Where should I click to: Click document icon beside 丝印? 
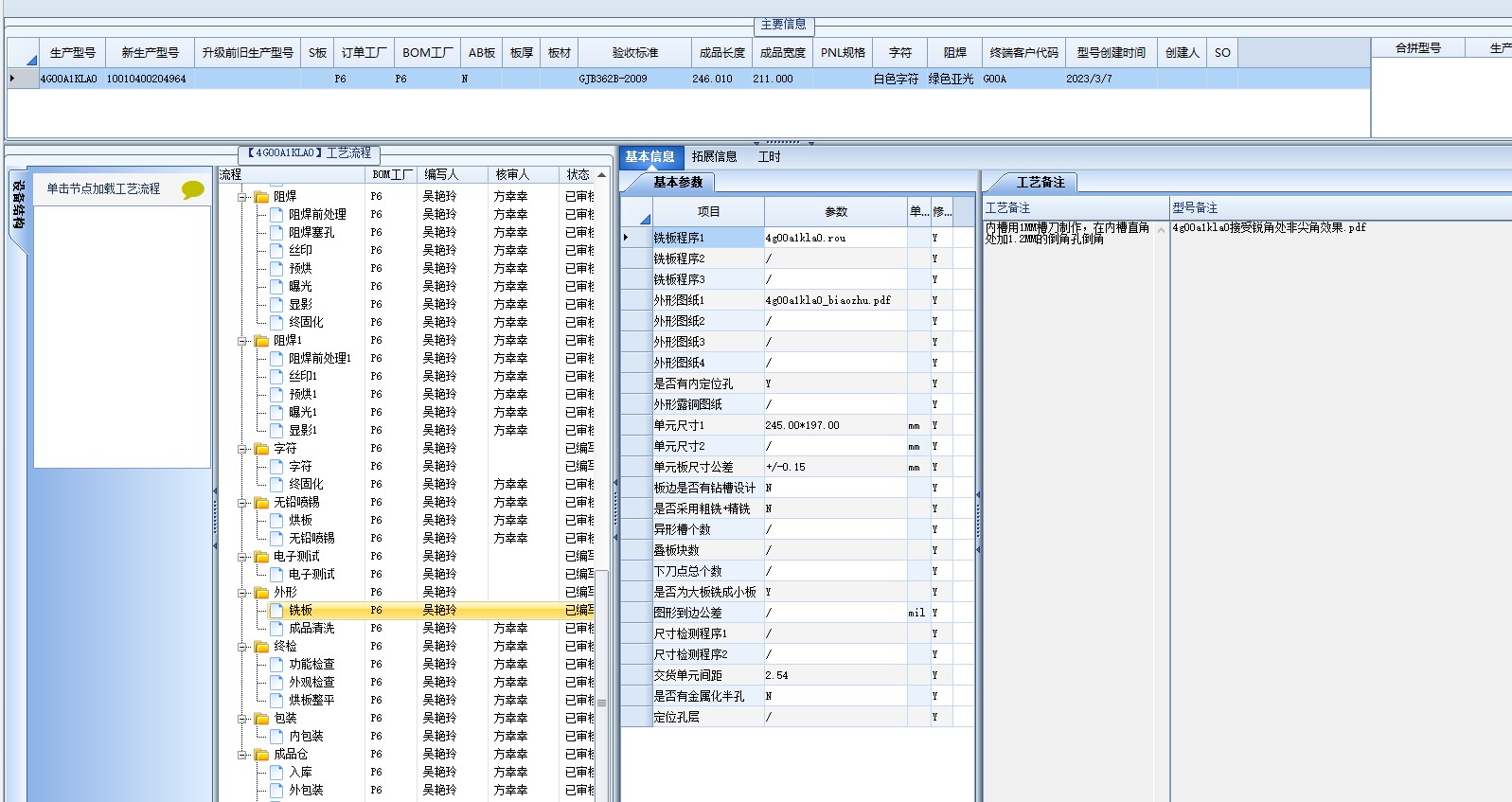coord(276,251)
